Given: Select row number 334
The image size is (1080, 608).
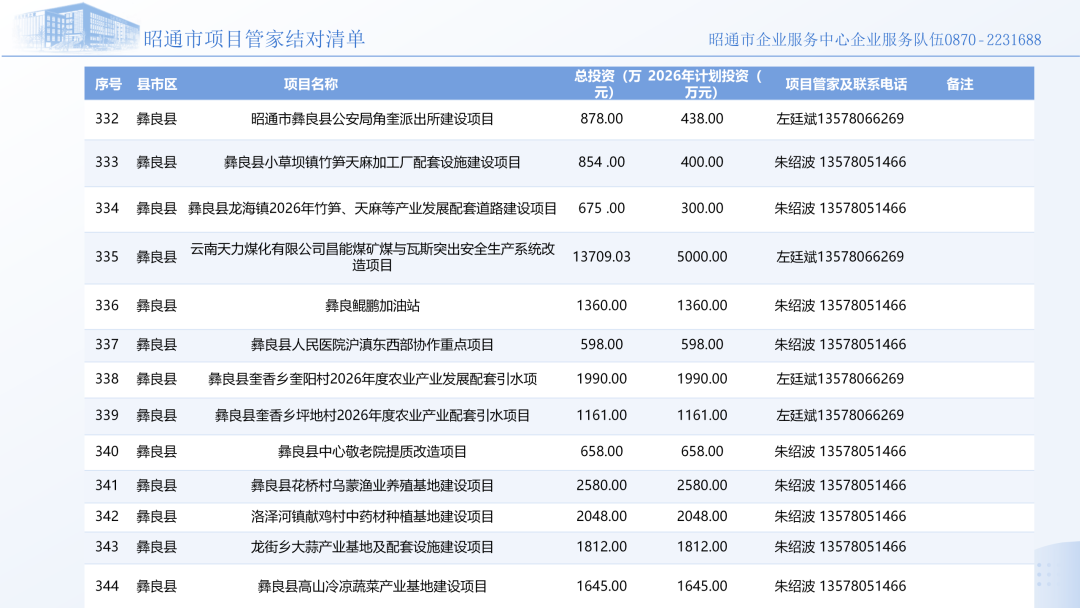Looking at the screenshot, I should point(107,208).
